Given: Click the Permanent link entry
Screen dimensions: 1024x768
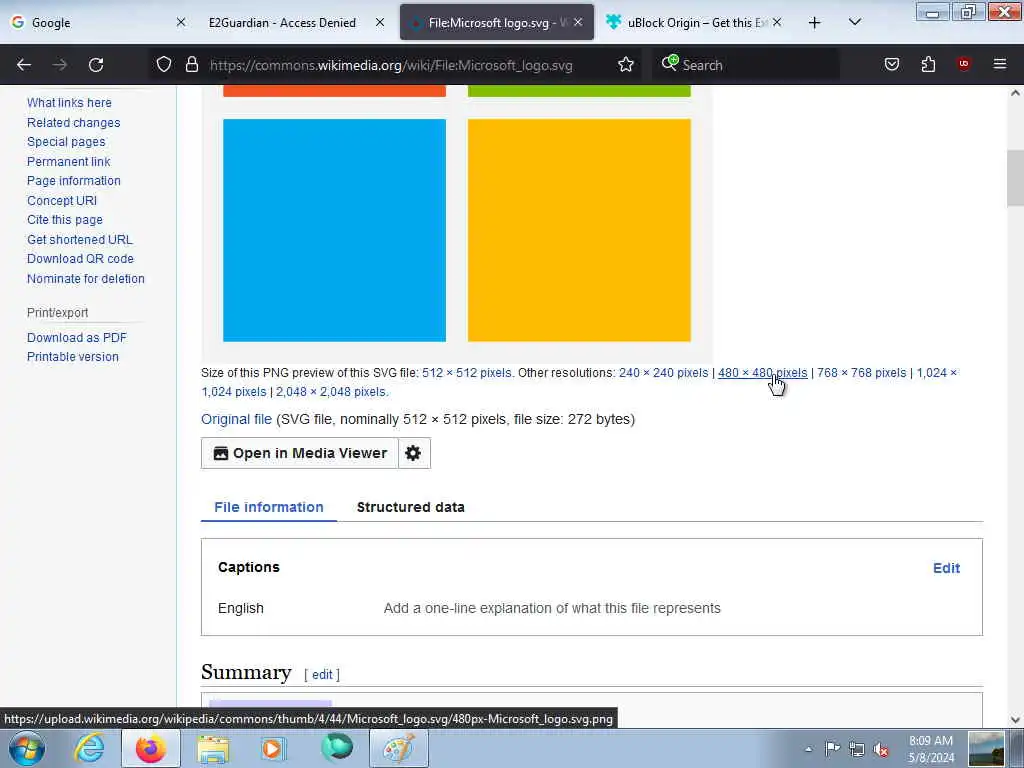Looking at the screenshot, I should coord(69,161).
